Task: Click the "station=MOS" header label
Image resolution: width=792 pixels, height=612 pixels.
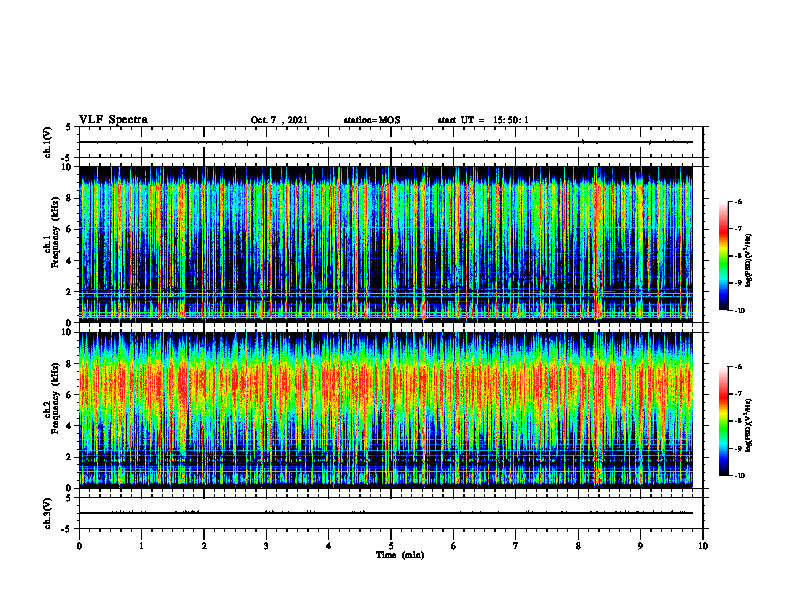Action: point(372,120)
